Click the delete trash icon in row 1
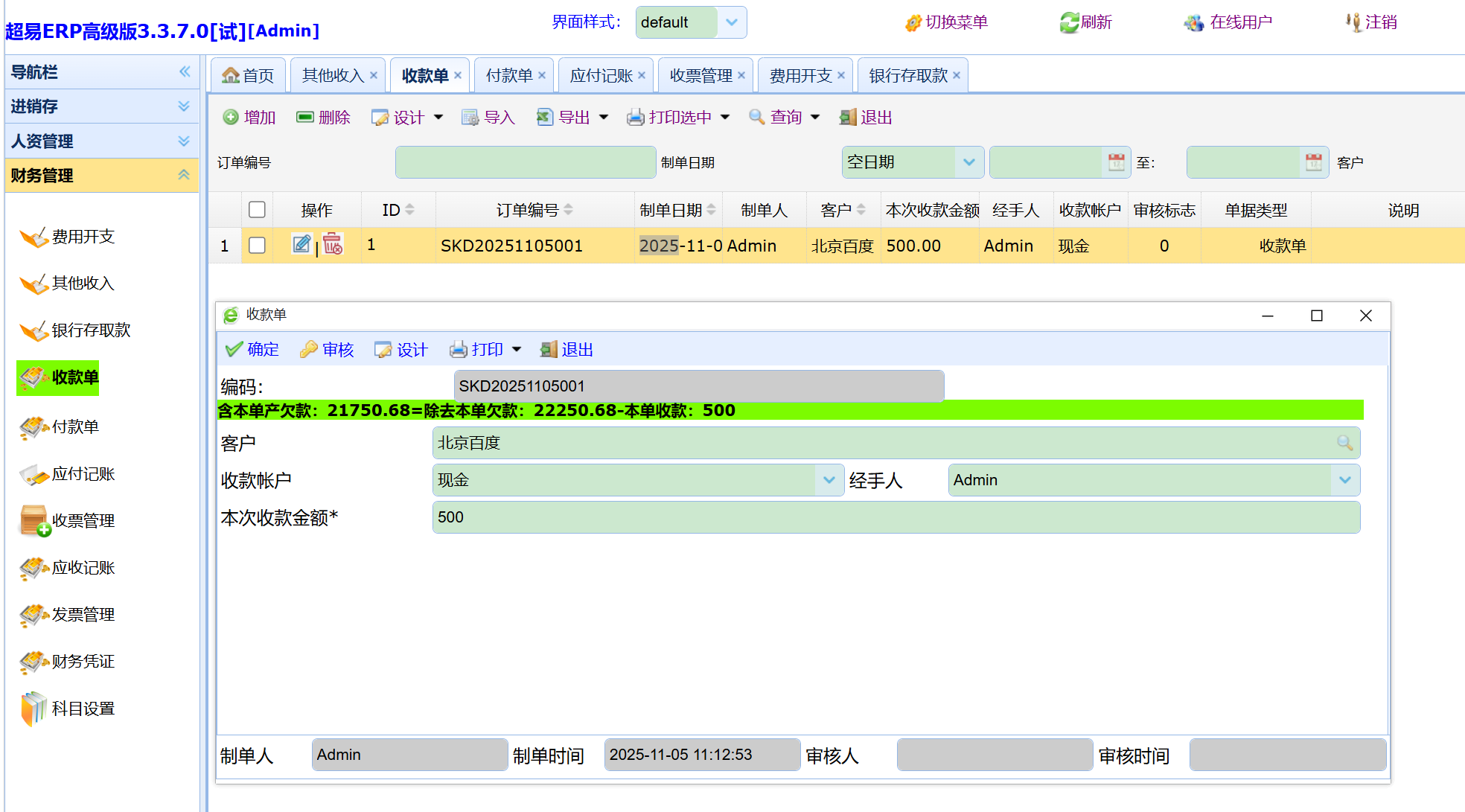The image size is (1465, 812). [x=333, y=244]
